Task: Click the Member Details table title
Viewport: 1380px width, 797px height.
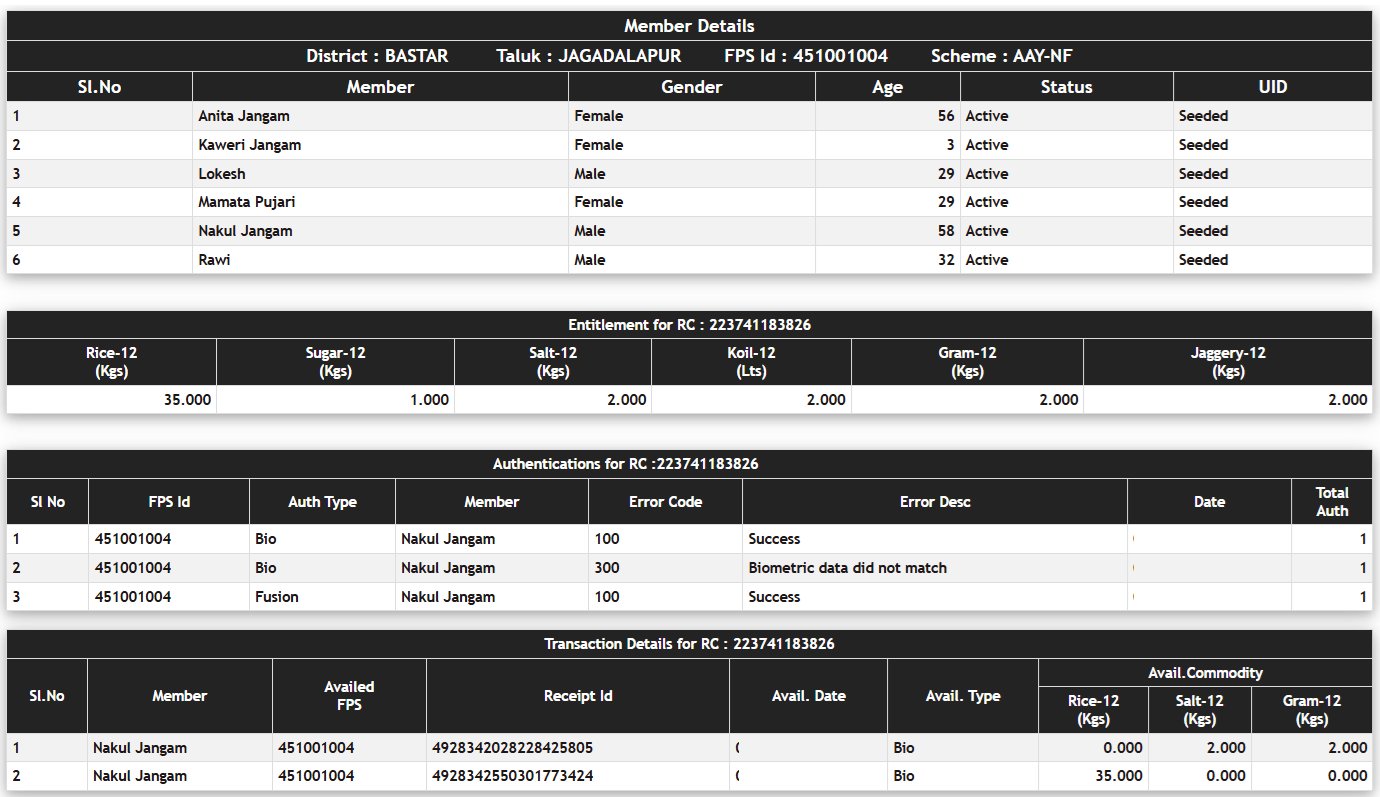Action: [689, 26]
